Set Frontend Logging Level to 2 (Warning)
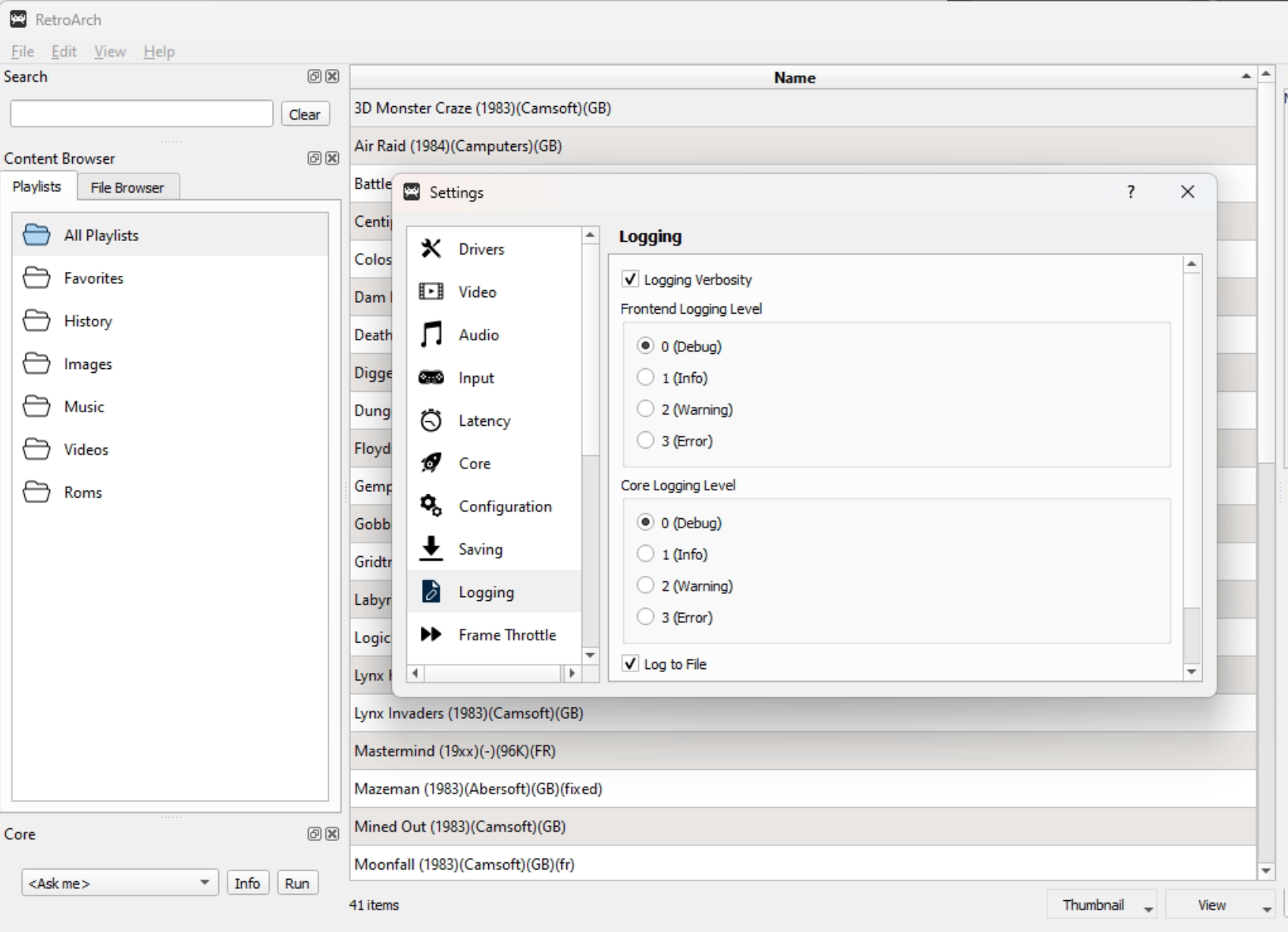The width and height of the screenshot is (1288, 932). point(645,408)
